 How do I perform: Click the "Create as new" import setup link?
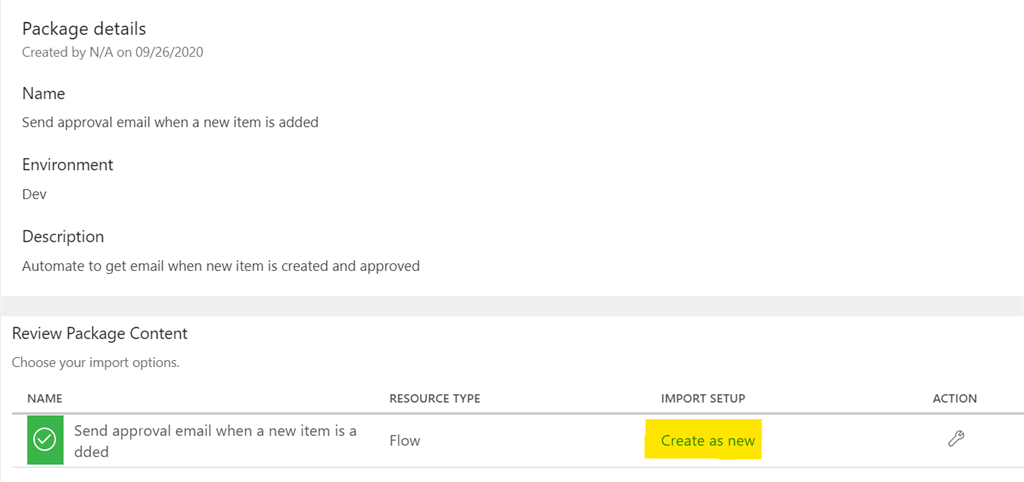pyautogui.click(x=708, y=440)
